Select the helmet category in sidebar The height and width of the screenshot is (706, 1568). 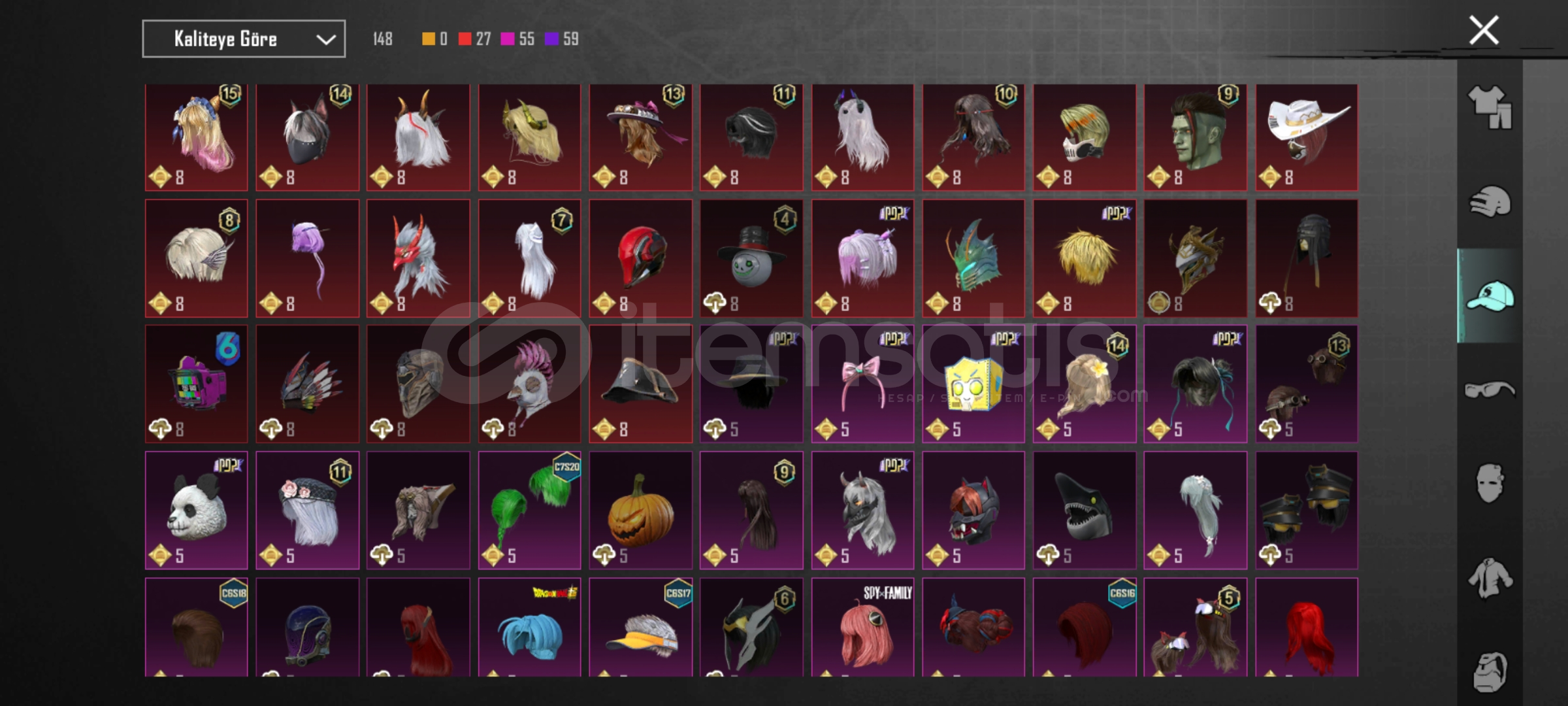tap(1490, 201)
